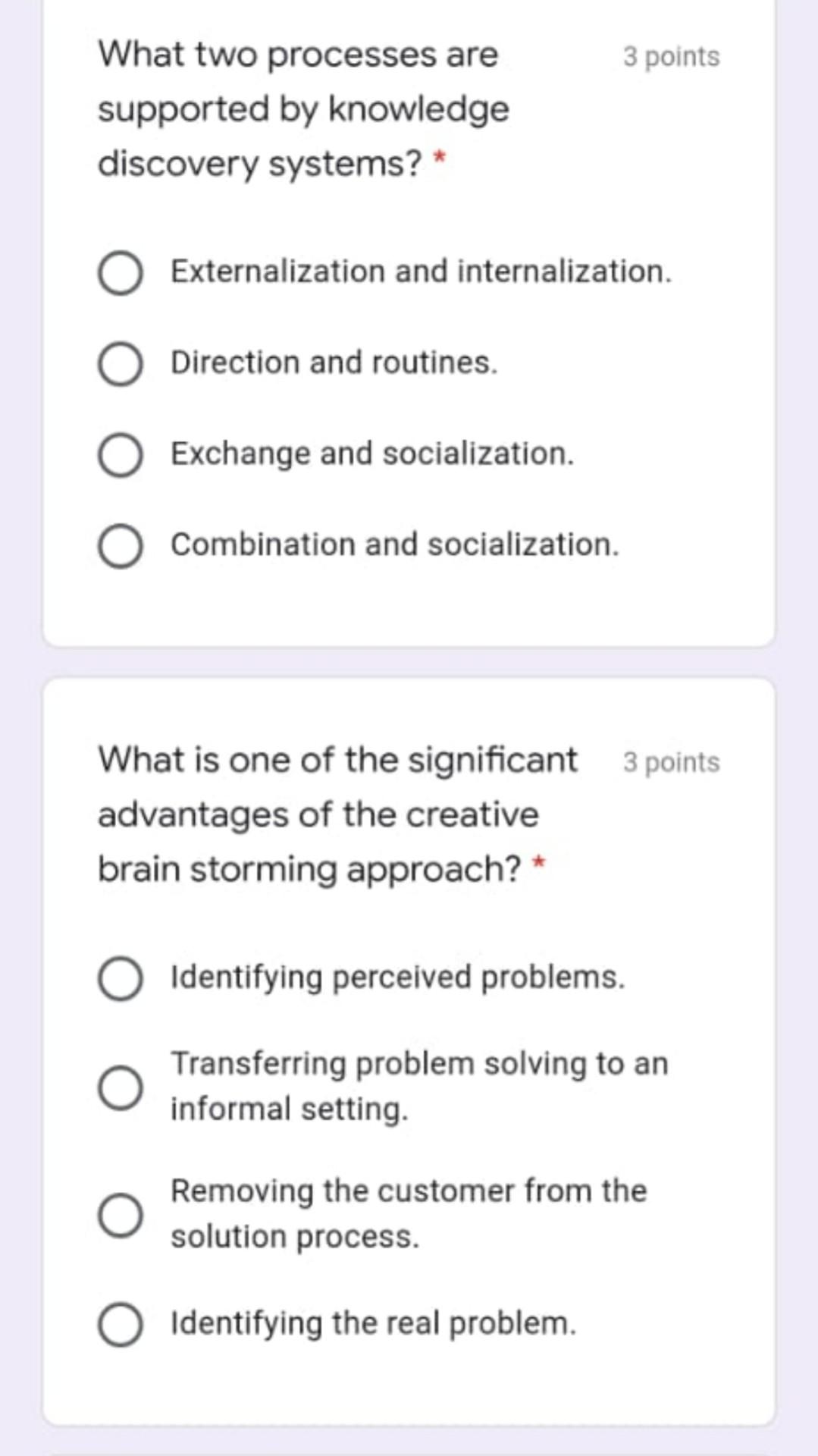The width and height of the screenshot is (818, 1456).
Task: Click the Exchange and socialization answer label
Action: (x=371, y=453)
